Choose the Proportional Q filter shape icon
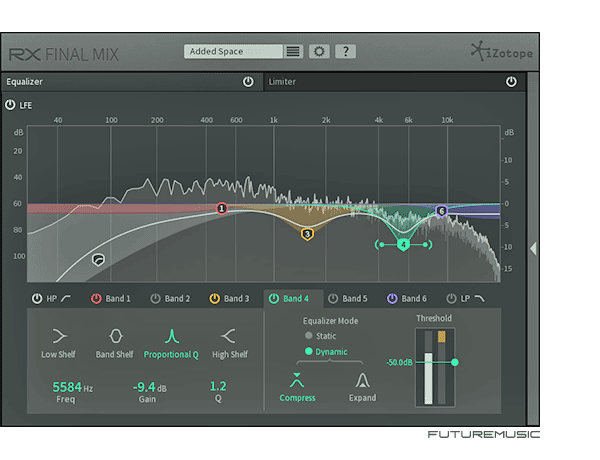This screenshot has height=460, width=600. click(x=172, y=336)
